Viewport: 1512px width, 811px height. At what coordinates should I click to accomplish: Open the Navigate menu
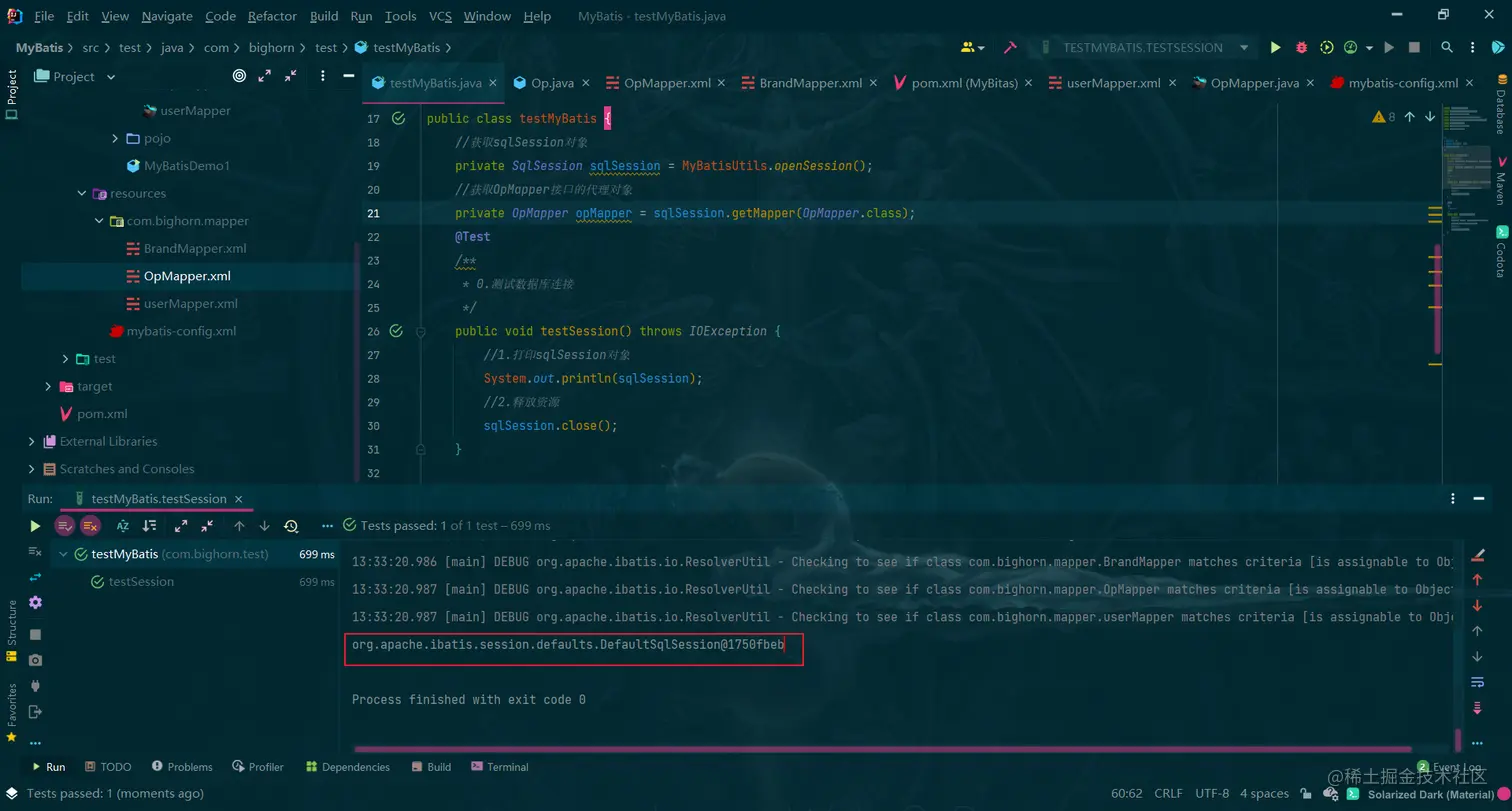click(x=167, y=16)
